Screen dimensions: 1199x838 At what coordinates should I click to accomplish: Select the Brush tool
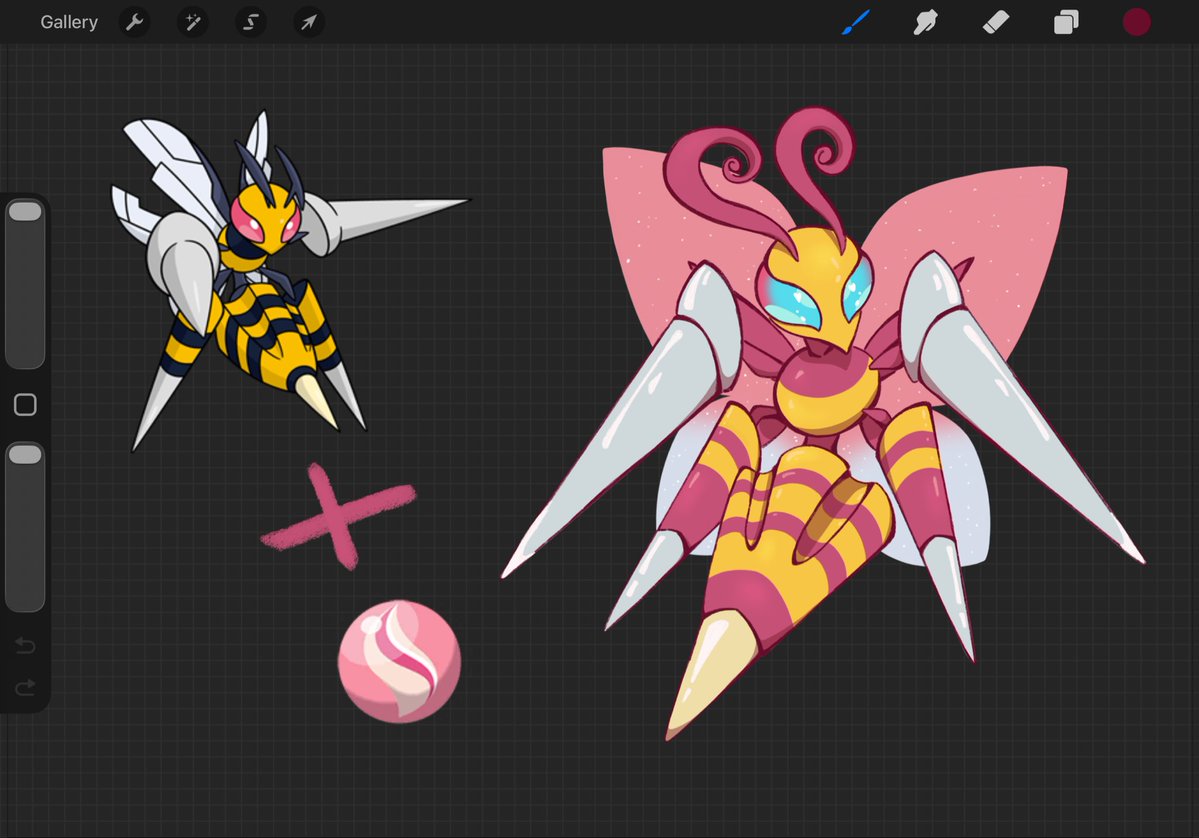tap(856, 22)
